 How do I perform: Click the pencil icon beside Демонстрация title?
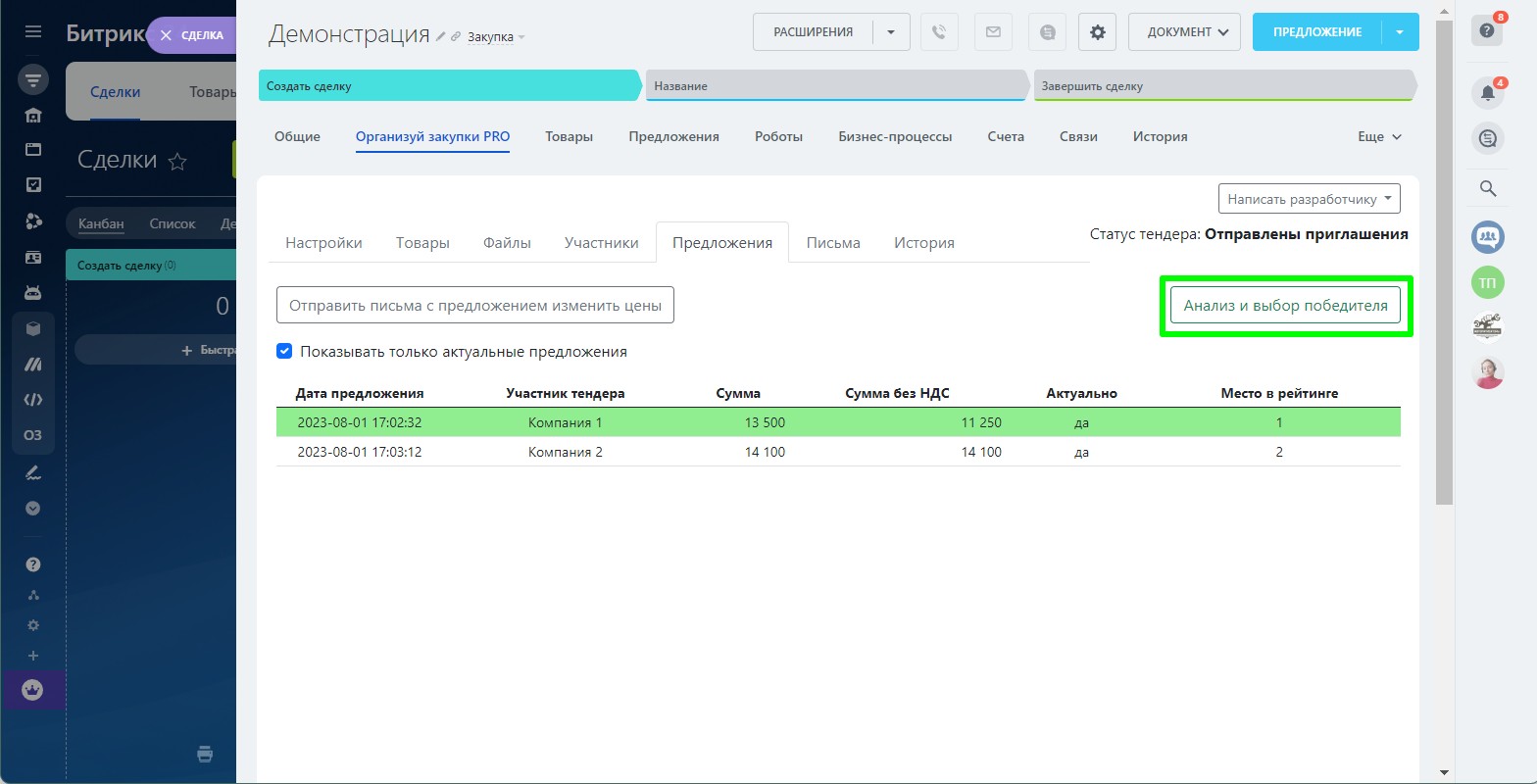coord(441,37)
